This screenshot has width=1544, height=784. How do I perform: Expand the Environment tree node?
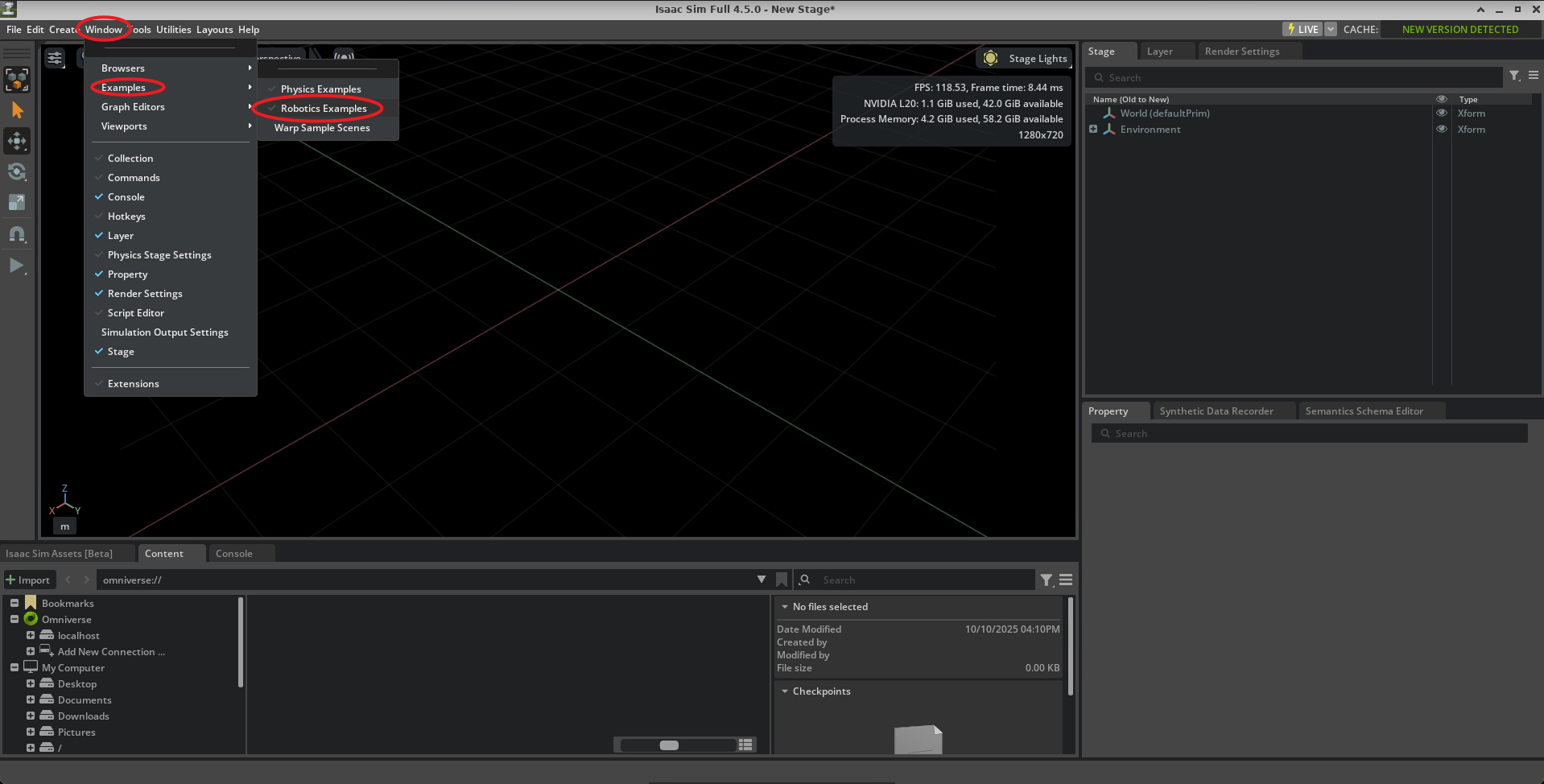click(x=1093, y=130)
